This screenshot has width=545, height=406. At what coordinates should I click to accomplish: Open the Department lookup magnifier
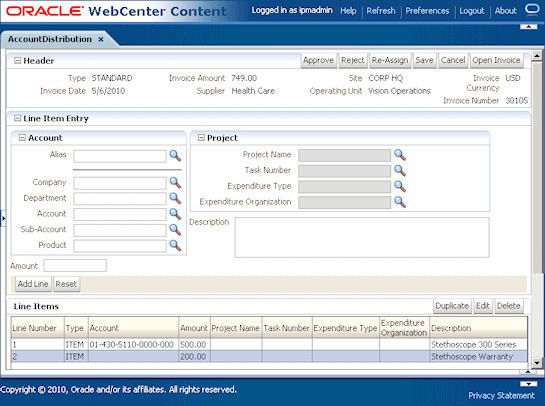(175, 198)
